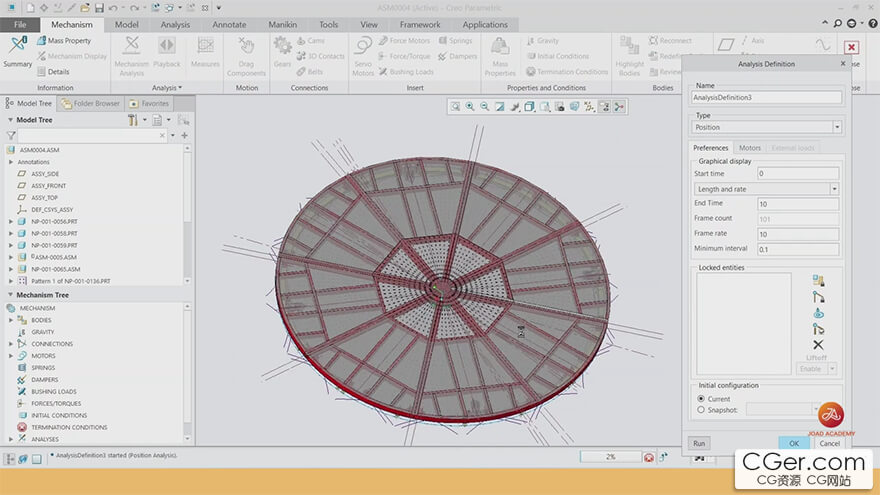
Task: Open the Analysis ribbon tab
Action: [x=175, y=24]
